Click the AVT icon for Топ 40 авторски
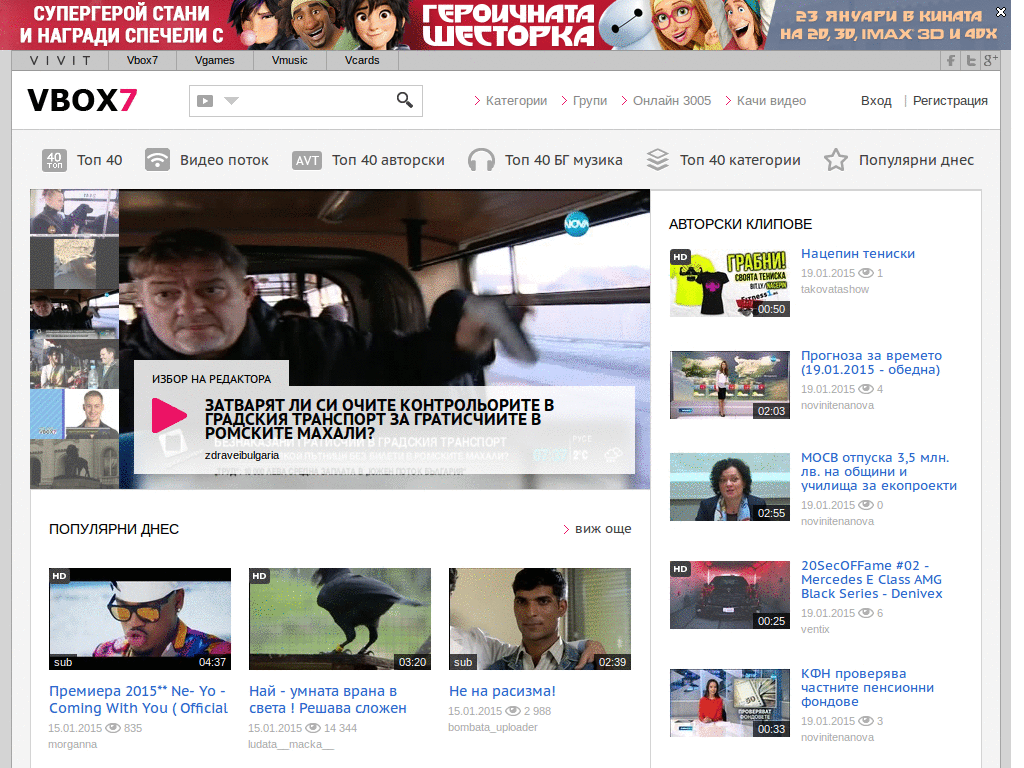The width and height of the screenshot is (1024, 768). [307, 161]
